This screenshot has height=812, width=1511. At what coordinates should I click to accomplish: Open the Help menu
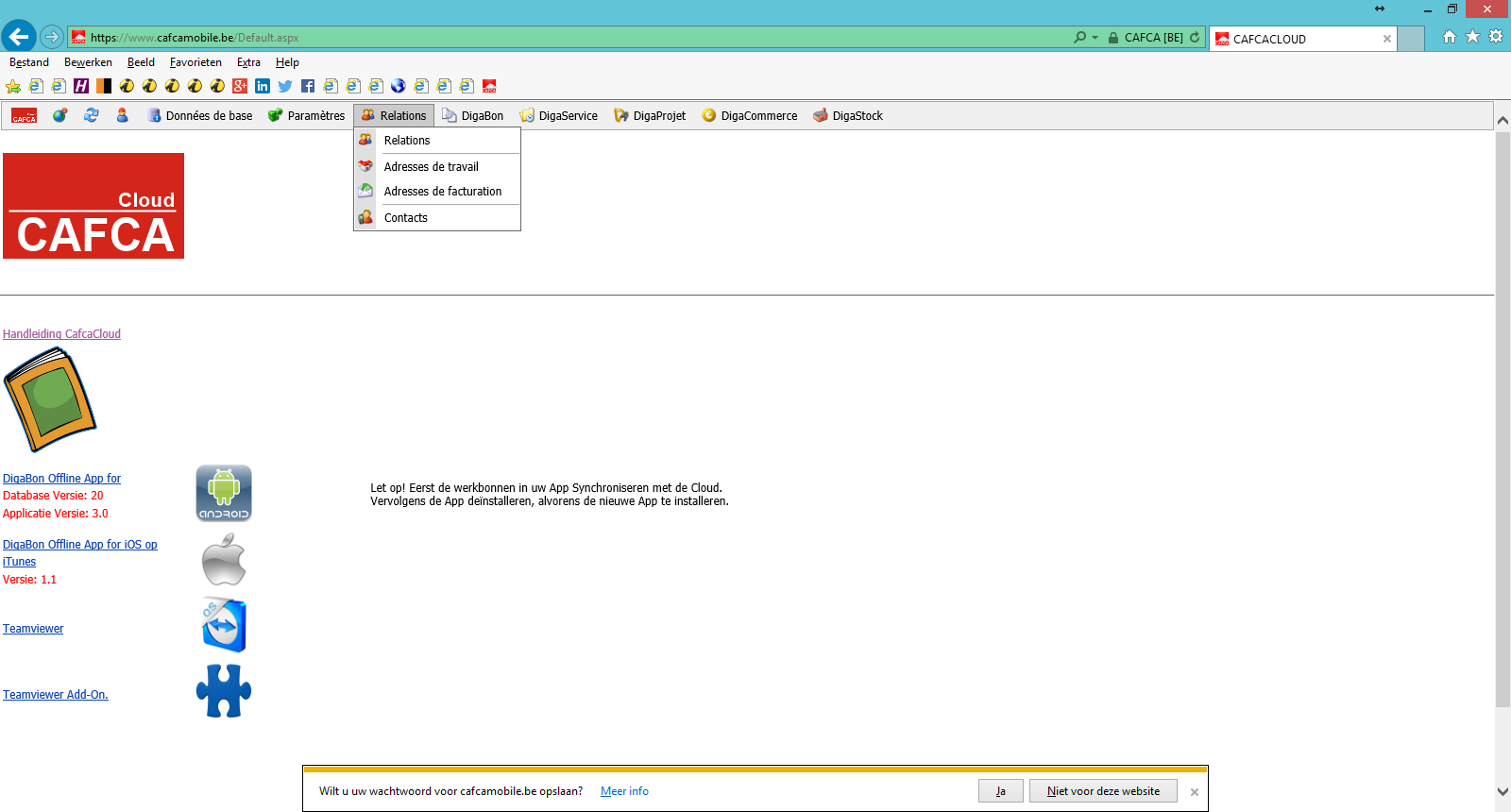coord(287,62)
